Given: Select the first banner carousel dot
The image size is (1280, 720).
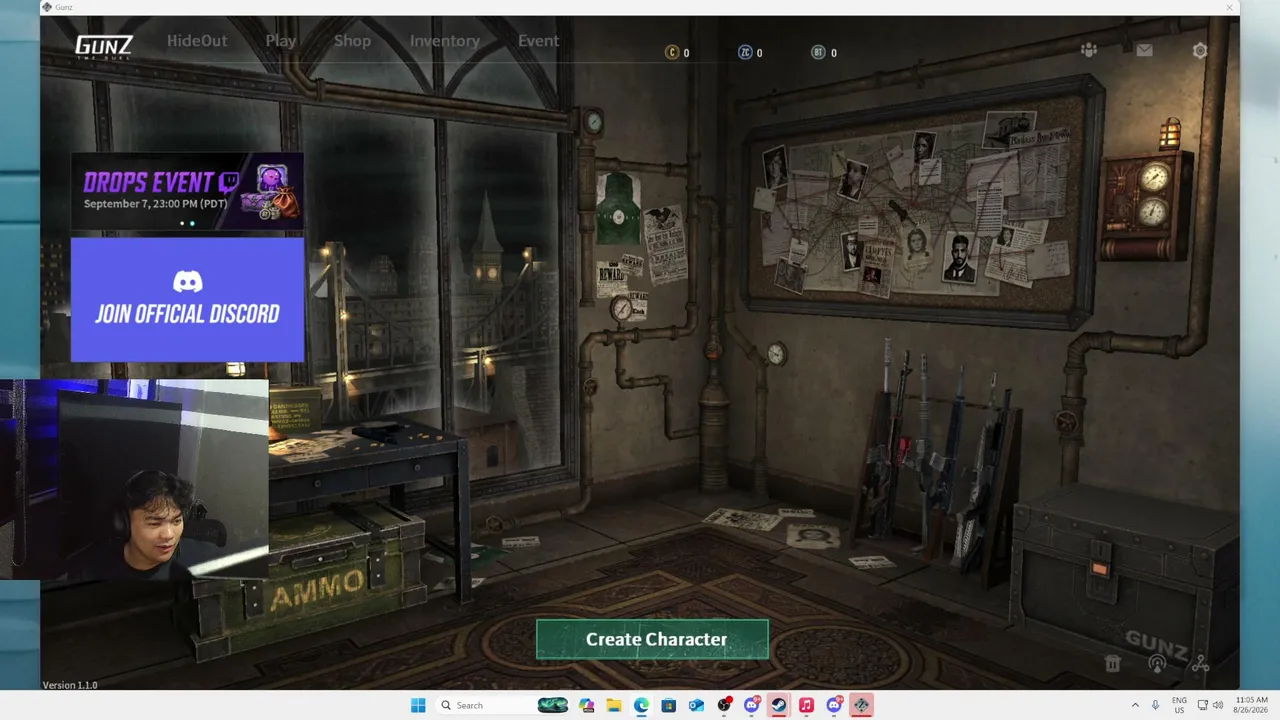Looking at the screenshot, I should [182, 223].
